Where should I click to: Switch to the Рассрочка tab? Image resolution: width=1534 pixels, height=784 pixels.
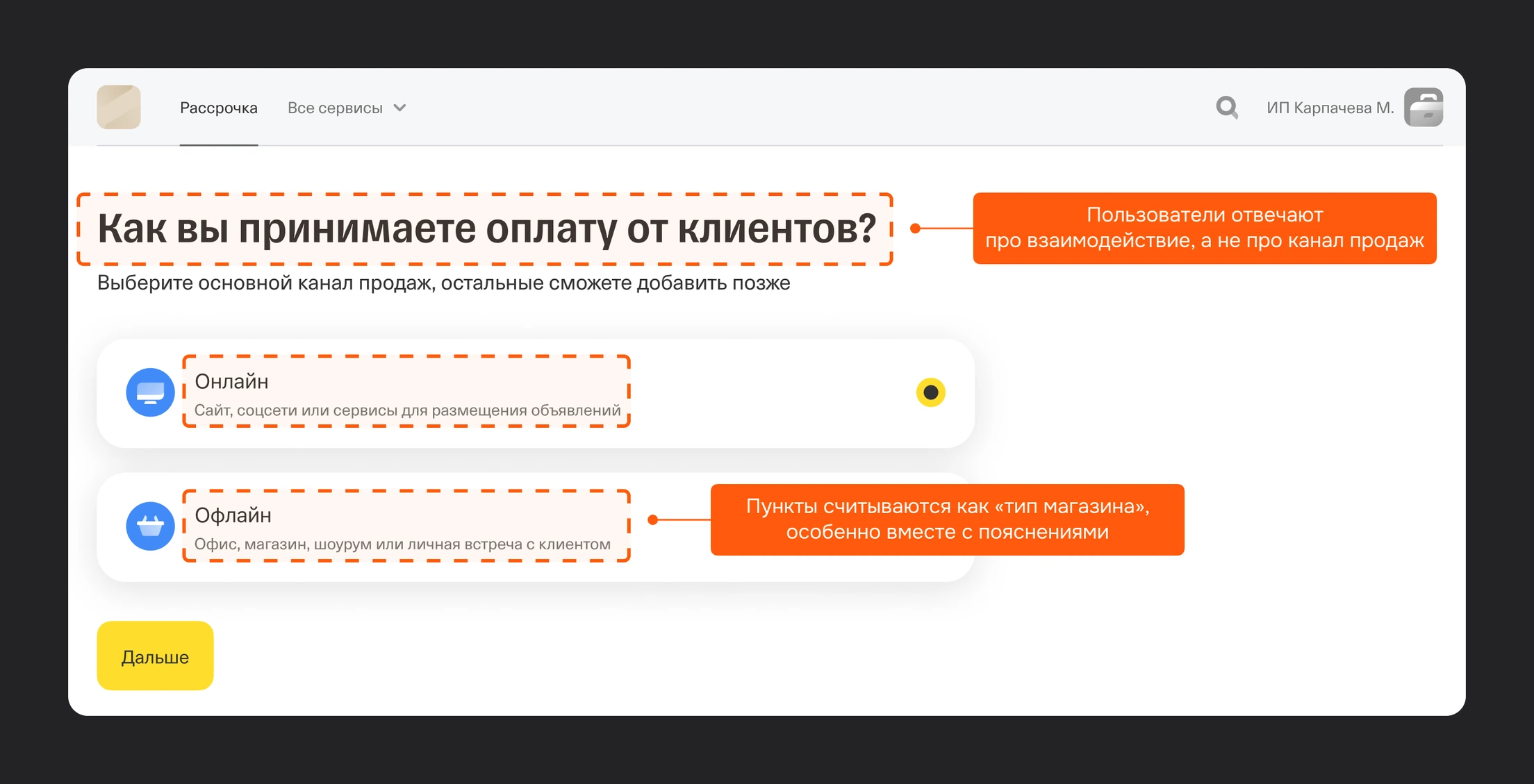(219, 108)
